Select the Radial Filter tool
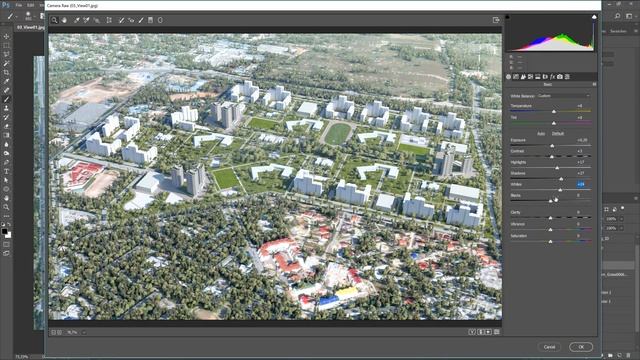This screenshot has height=360, width=640. 160,20
